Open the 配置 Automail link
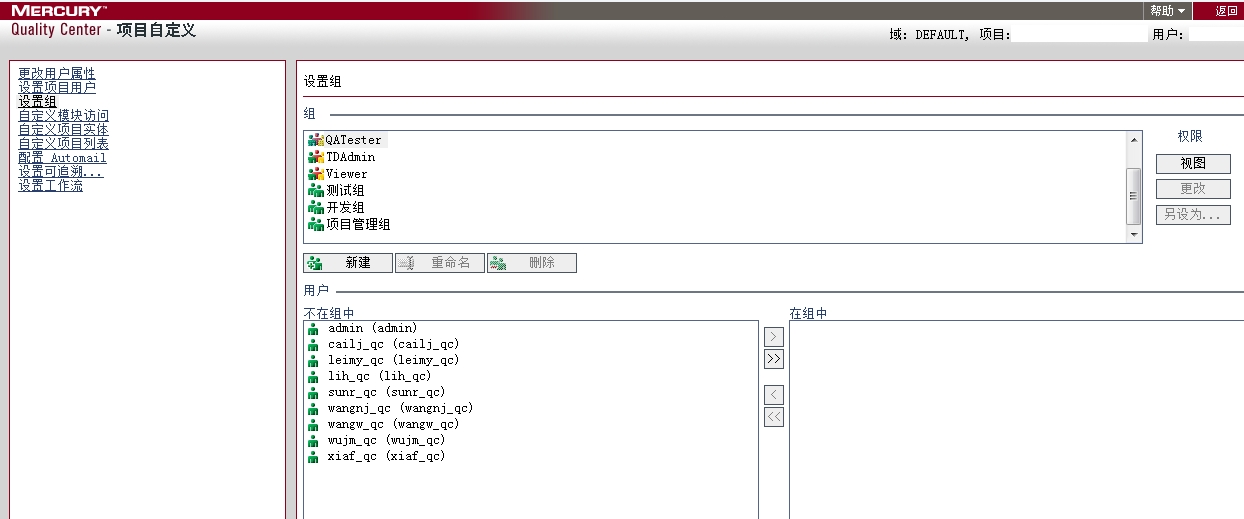 point(62,158)
